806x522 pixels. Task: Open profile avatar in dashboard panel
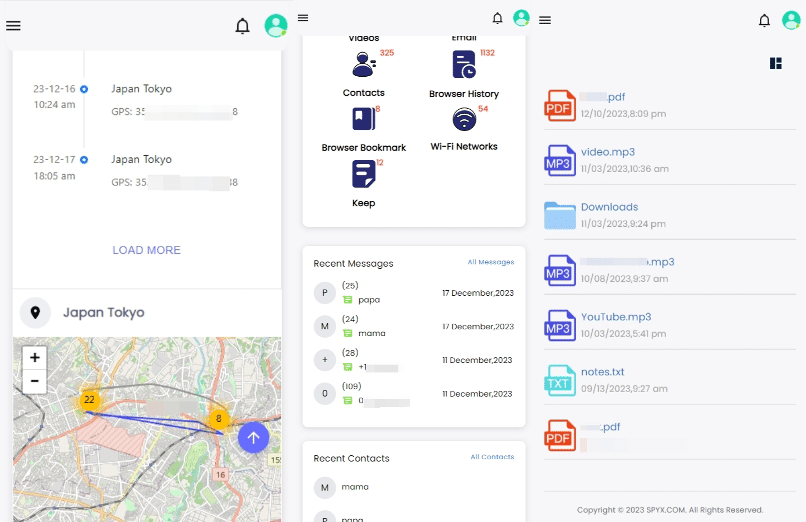521,18
